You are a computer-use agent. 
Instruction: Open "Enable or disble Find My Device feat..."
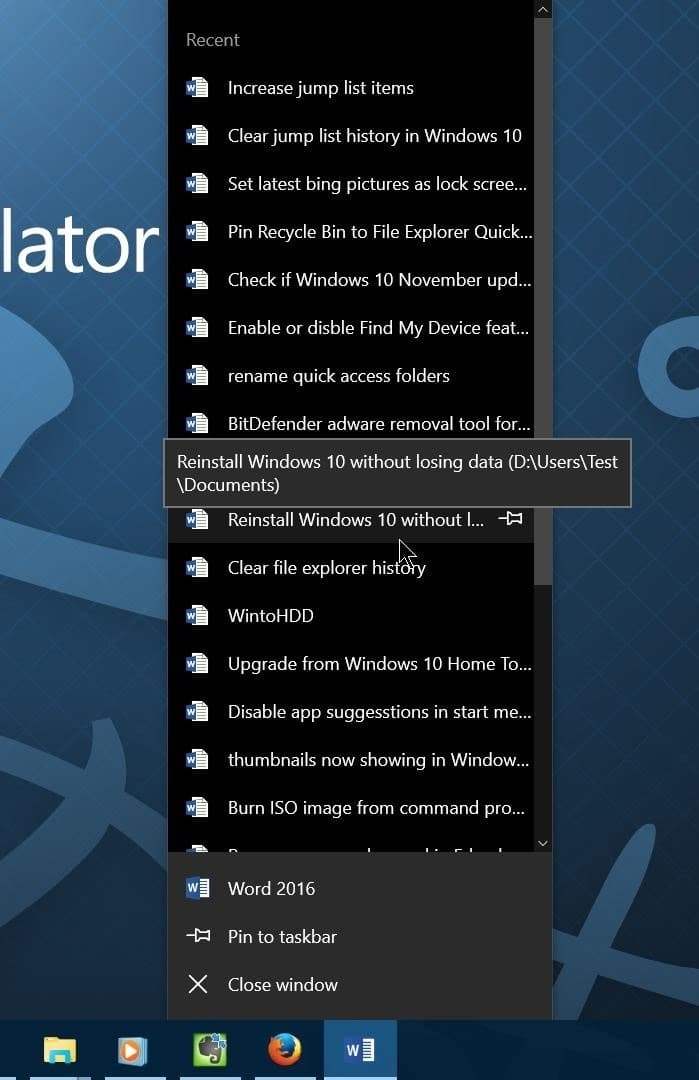point(351,328)
